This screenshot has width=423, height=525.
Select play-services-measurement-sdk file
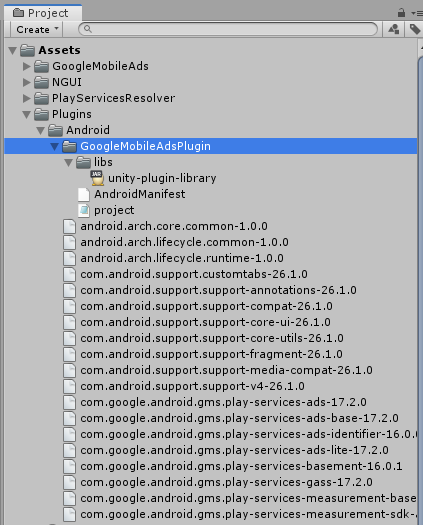tap(249, 514)
